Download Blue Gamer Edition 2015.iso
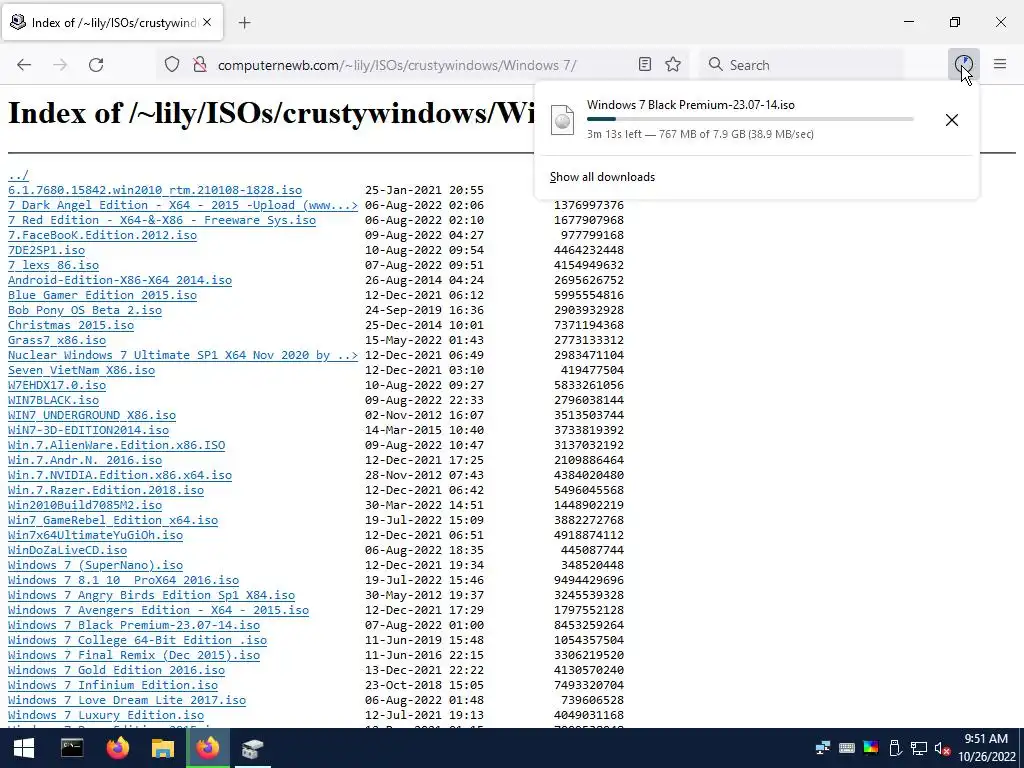This screenshot has width=1024, height=768. [x=103, y=295]
